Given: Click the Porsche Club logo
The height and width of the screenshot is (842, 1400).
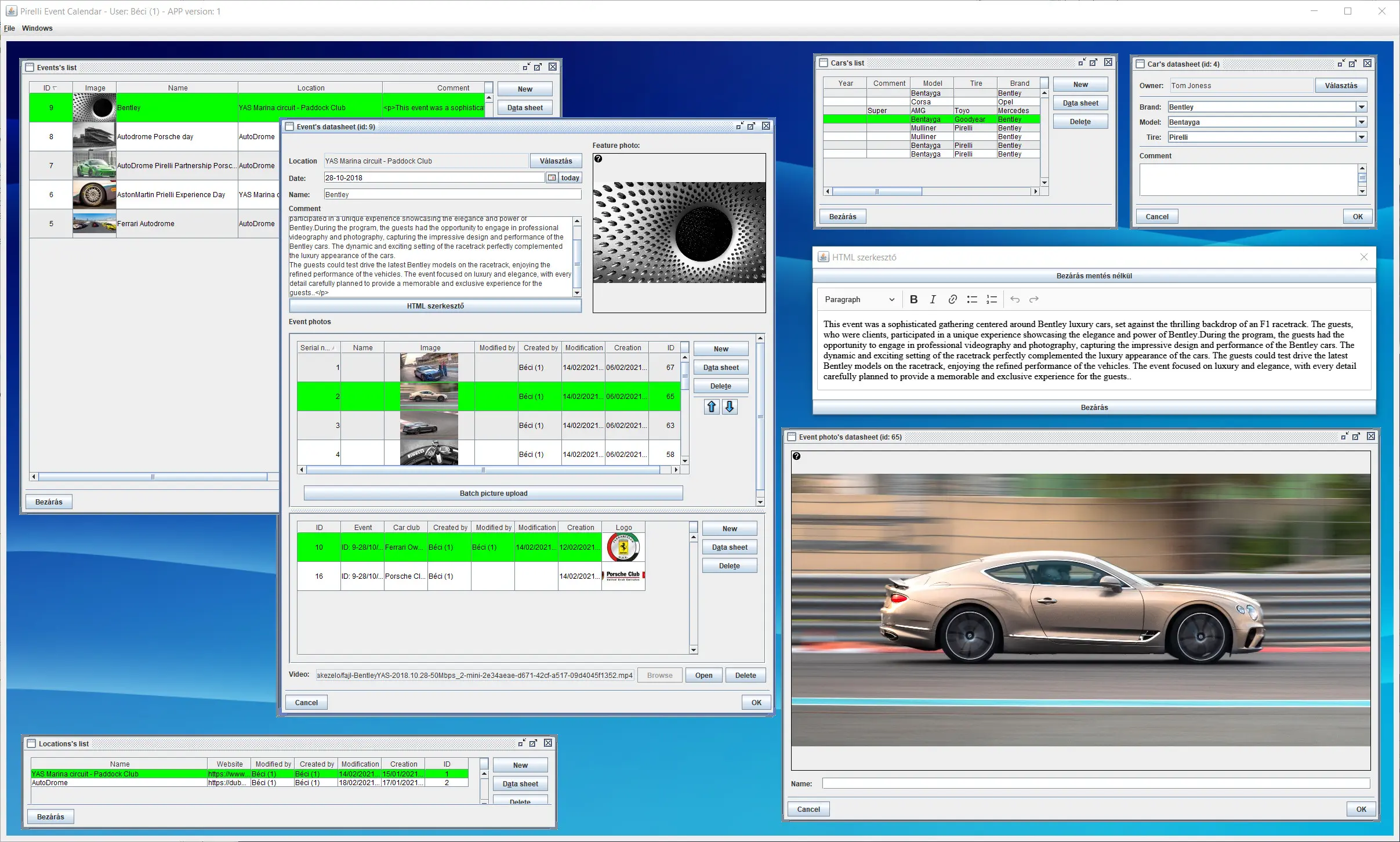Looking at the screenshot, I should (x=623, y=576).
